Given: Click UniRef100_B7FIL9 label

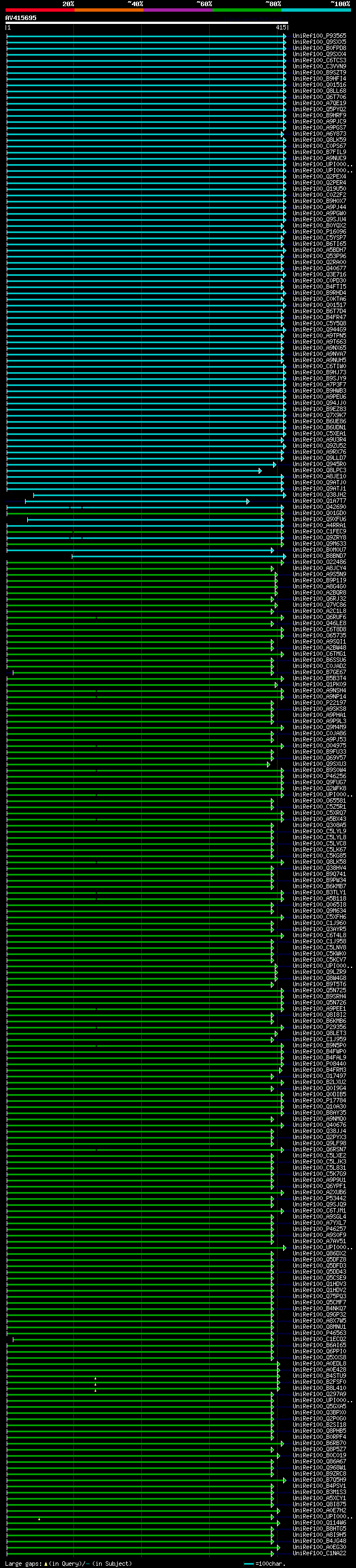Looking at the screenshot, I should [319, 152].
